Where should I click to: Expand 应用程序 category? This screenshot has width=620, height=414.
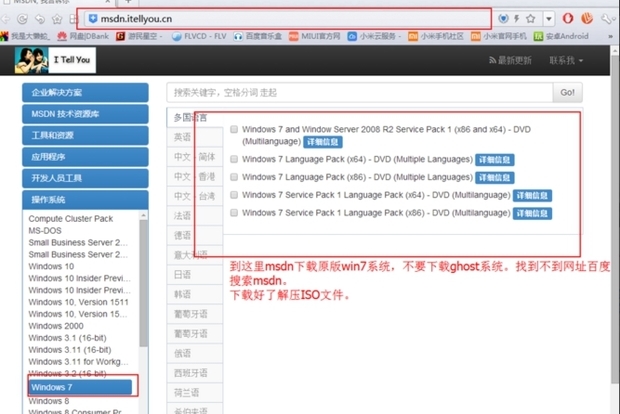(x=85, y=157)
